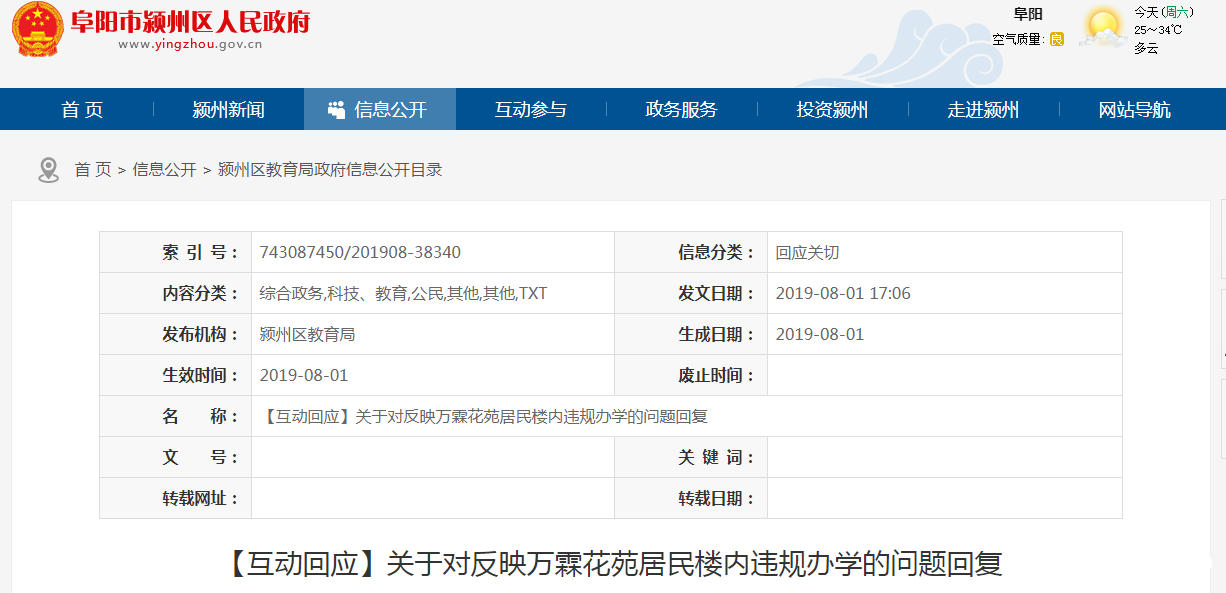Select 走进颍州 in the navigation bar

pyautogui.click(x=983, y=110)
